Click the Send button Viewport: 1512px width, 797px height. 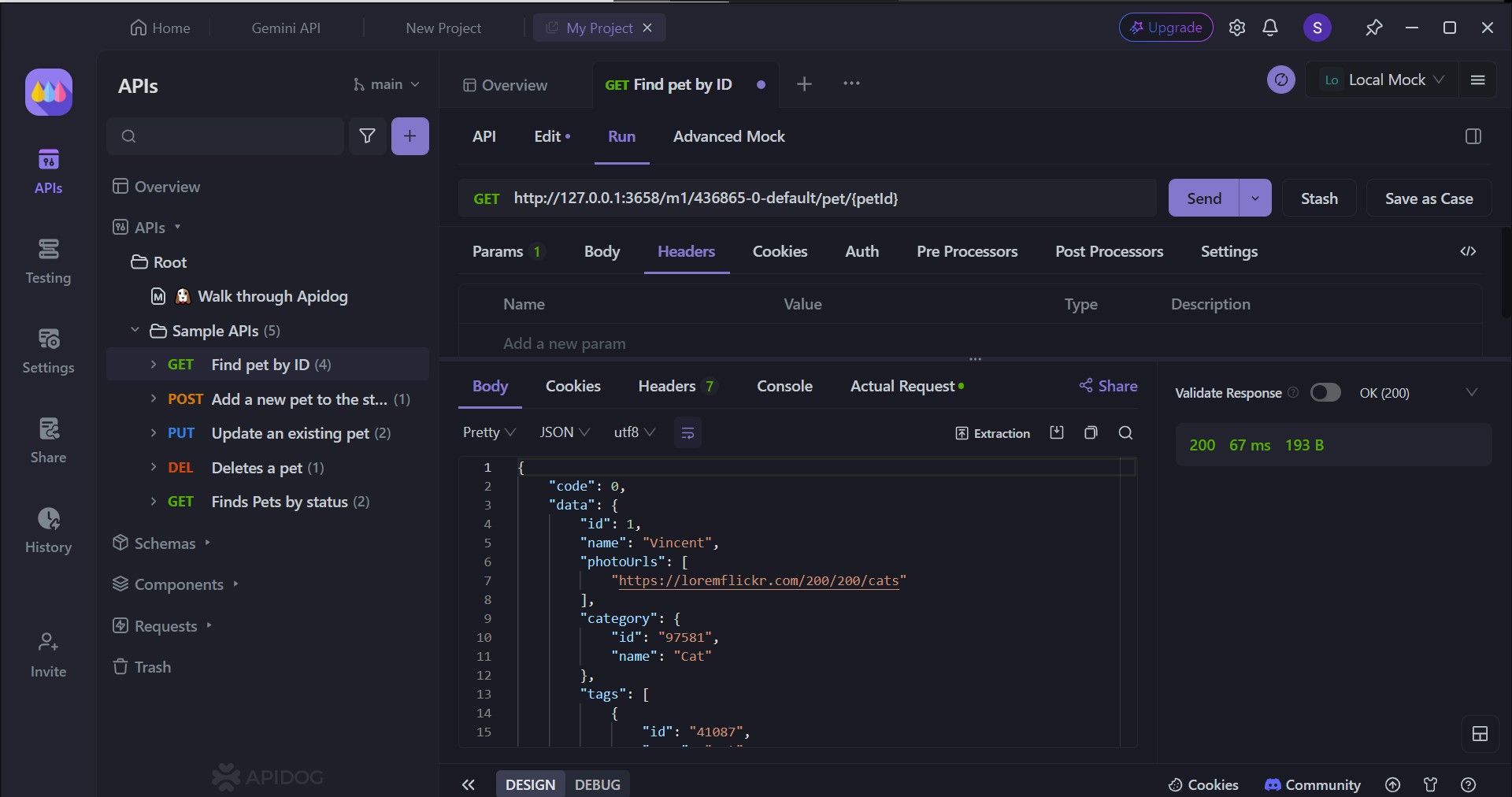[x=1203, y=198]
